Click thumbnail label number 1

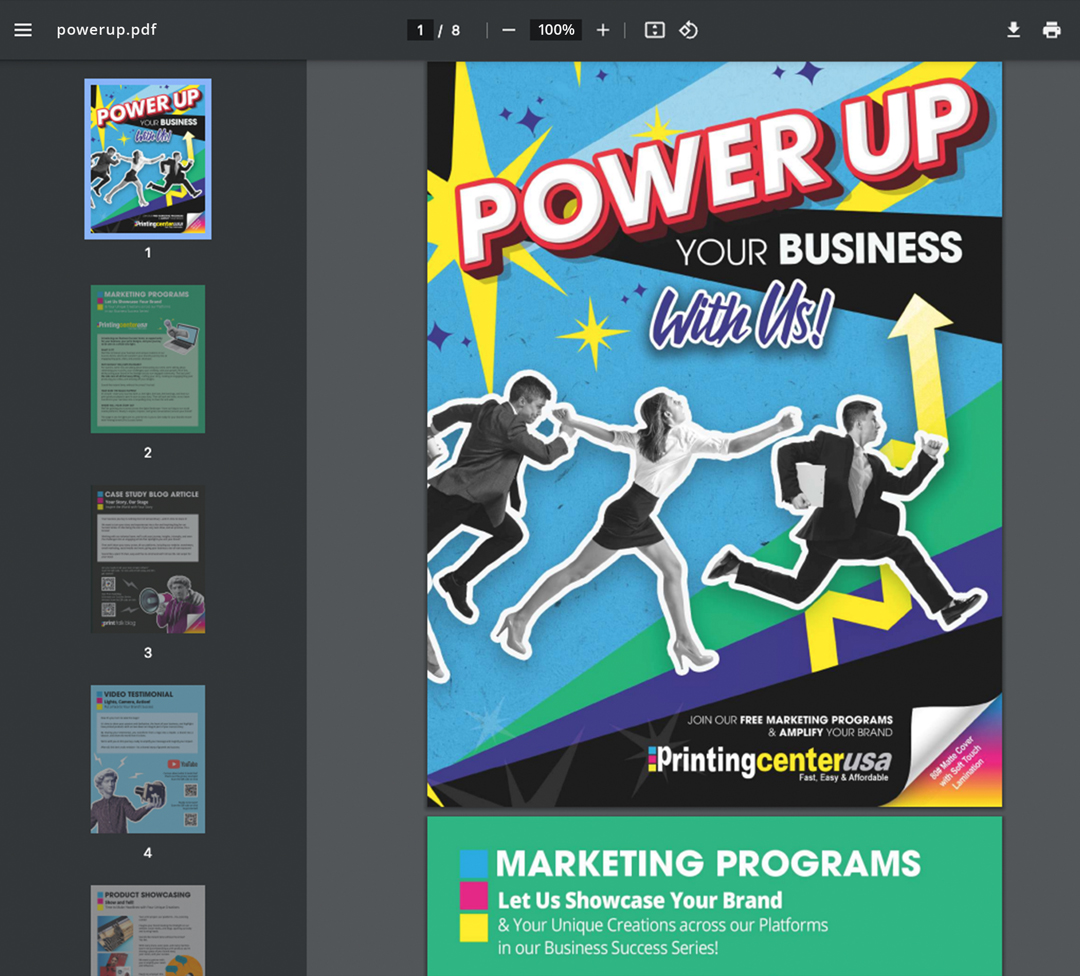(147, 253)
